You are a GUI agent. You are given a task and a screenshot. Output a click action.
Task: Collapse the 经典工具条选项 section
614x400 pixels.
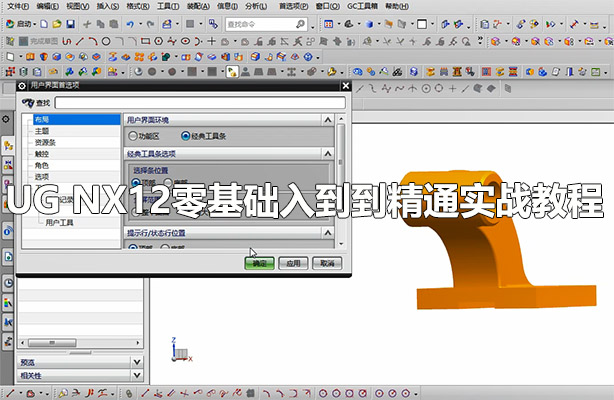[326, 154]
